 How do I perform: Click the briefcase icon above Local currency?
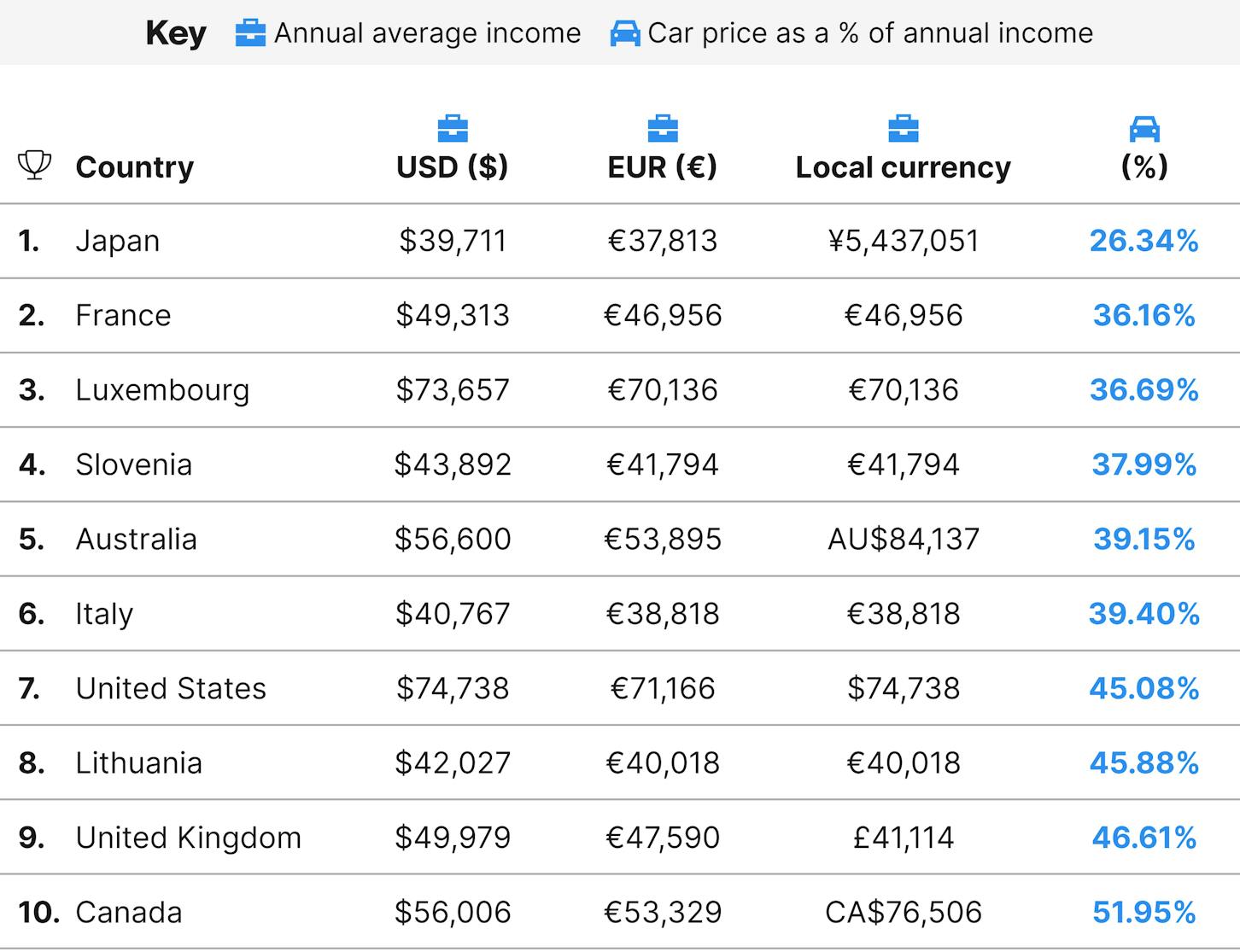point(904,129)
